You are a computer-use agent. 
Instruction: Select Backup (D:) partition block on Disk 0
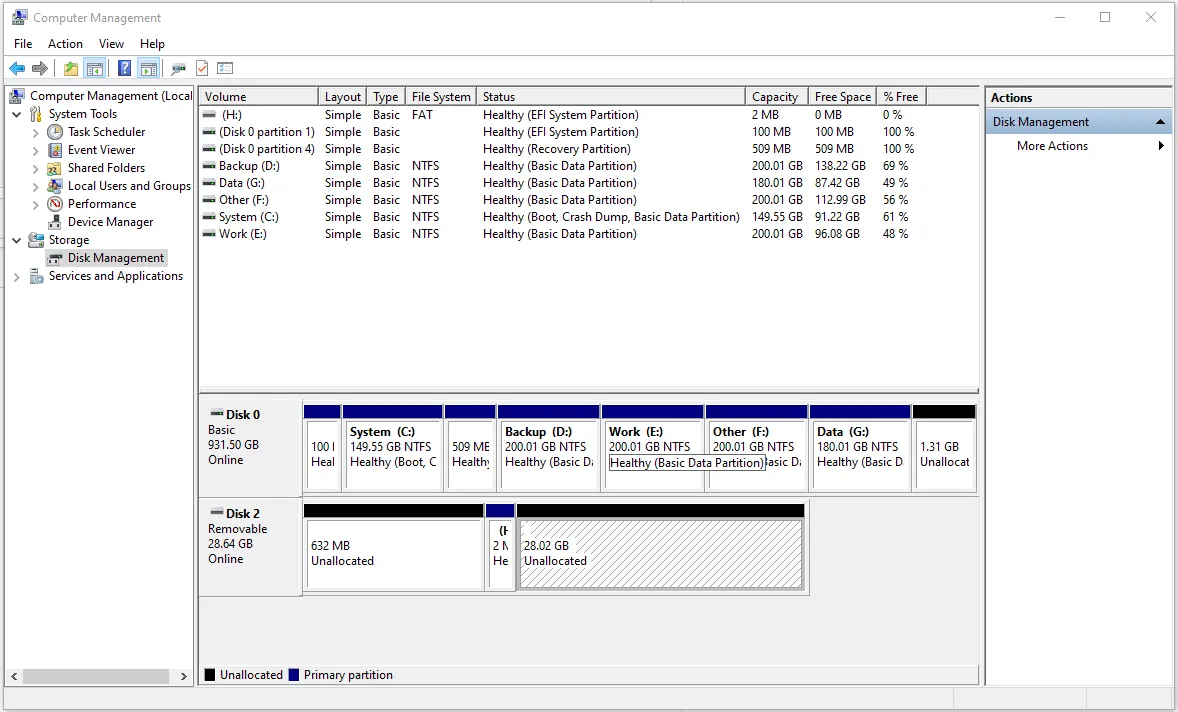(548, 448)
